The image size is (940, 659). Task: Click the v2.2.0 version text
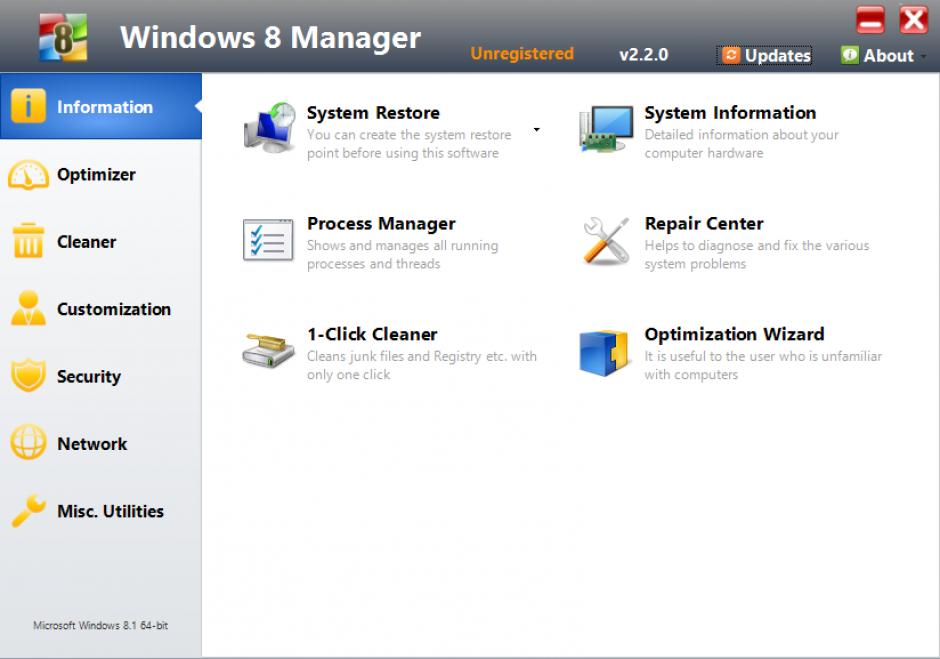pyautogui.click(x=643, y=55)
